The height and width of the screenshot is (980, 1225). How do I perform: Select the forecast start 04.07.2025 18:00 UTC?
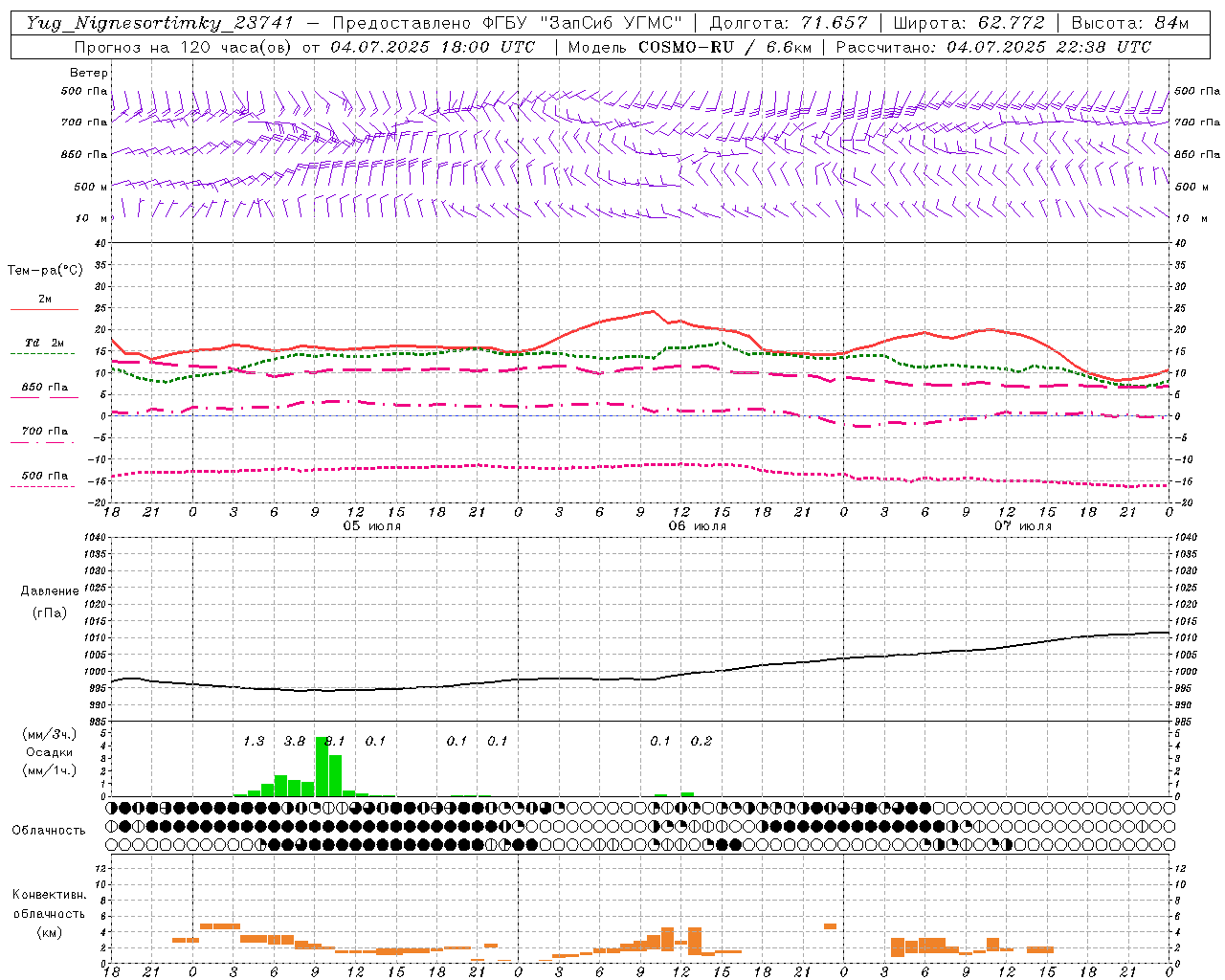pyautogui.click(x=433, y=47)
